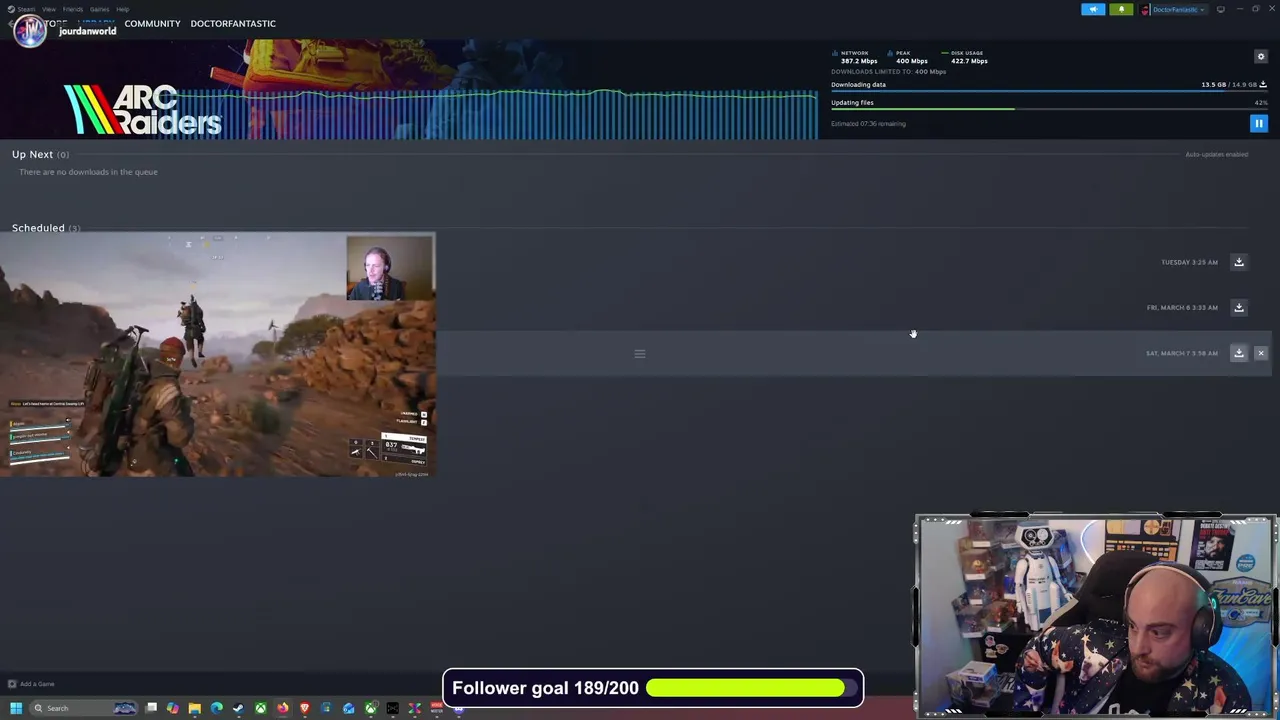Enter Big Picture mode monitor icon
Viewport: 1280px width, 720px height.
point(1221,9)
